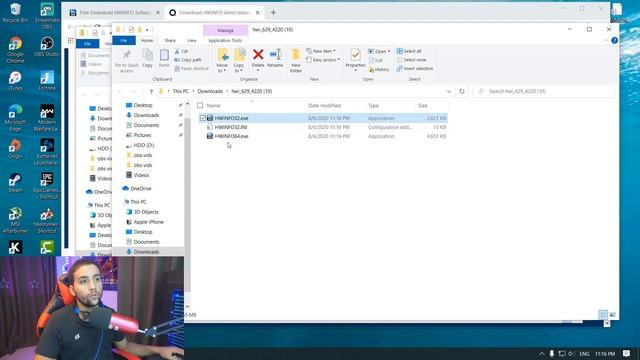Toggle select-all checkbox in Name header
Screen dimensions: 640x360
coord(200,105)
